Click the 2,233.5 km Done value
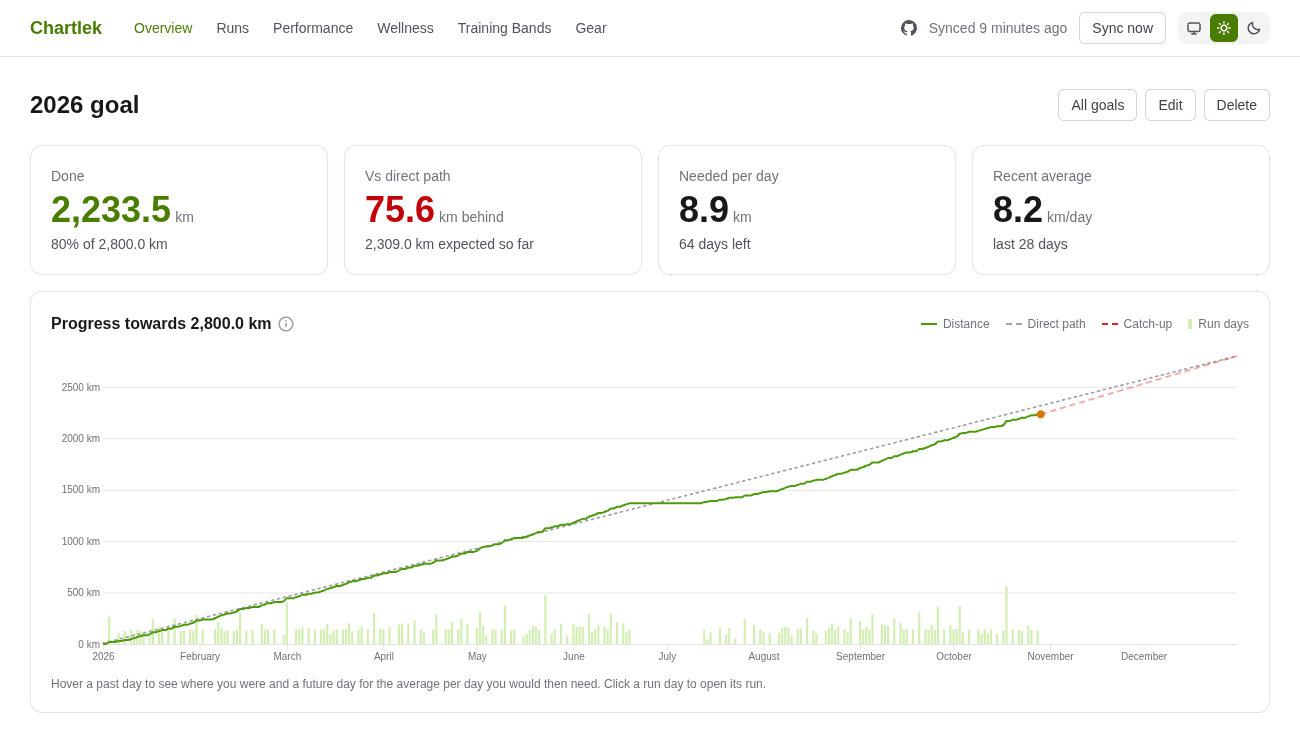Screen dimensions: 1300x745 click(122, 210)
